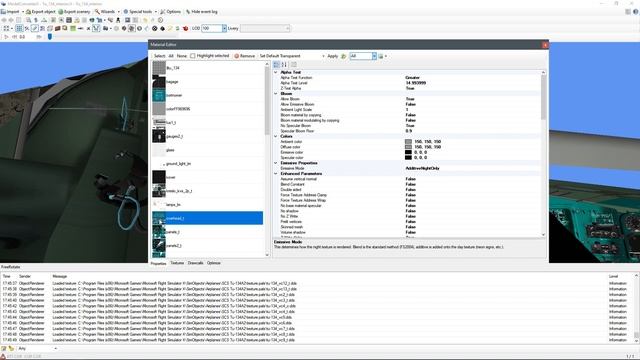This screenshot has height=360, width=640.
Task: Select the glass material
Action: click(x=208, y=150)
